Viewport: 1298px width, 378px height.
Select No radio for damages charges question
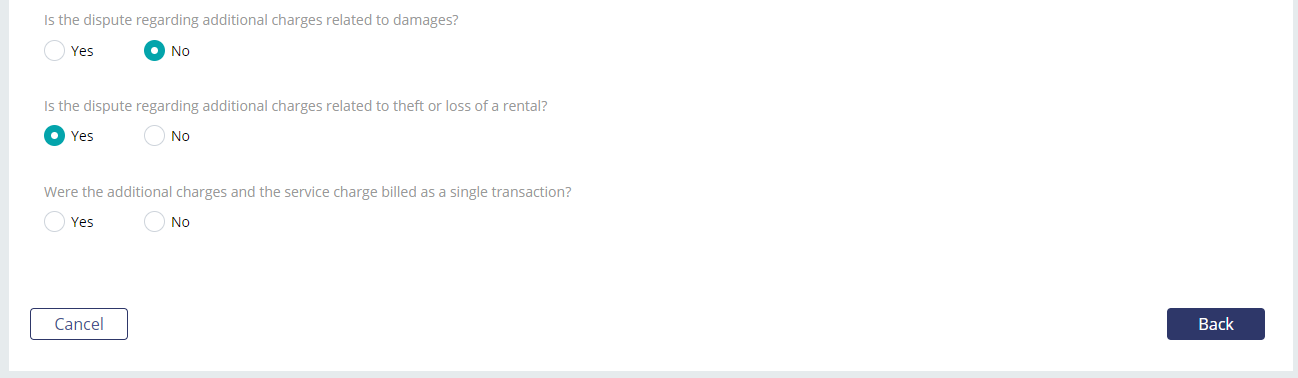click(154, 50)
